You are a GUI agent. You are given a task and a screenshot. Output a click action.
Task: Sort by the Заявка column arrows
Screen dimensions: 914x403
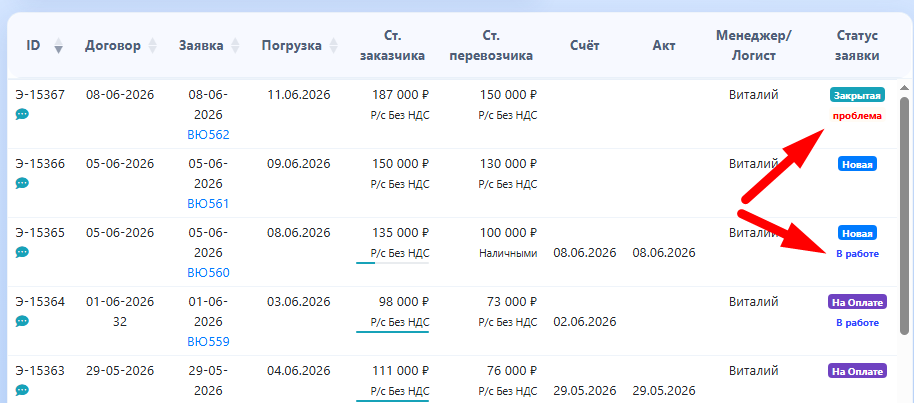[x=235, y=45]
